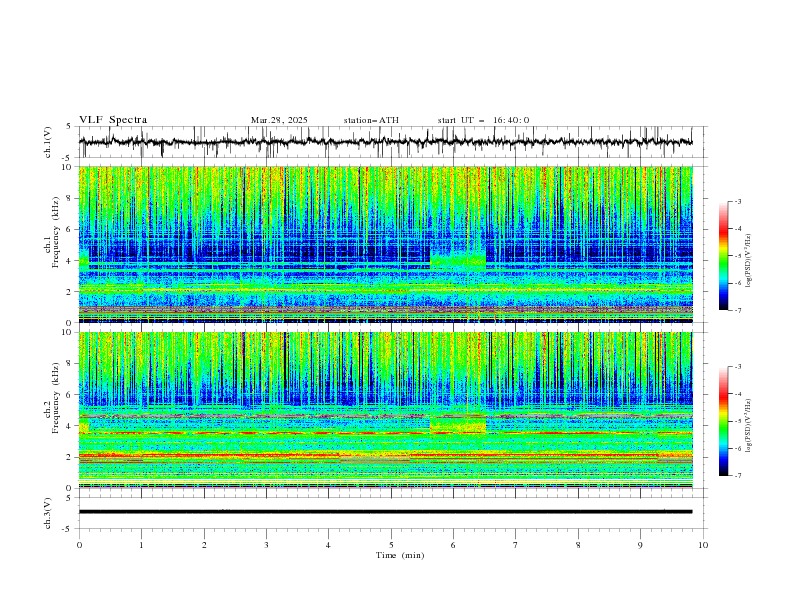Click the "10" kHz tick of ch.1 spectrogram
Viewport: 792px width, 612px height.
pyautogui.click(x=68, y=167)
